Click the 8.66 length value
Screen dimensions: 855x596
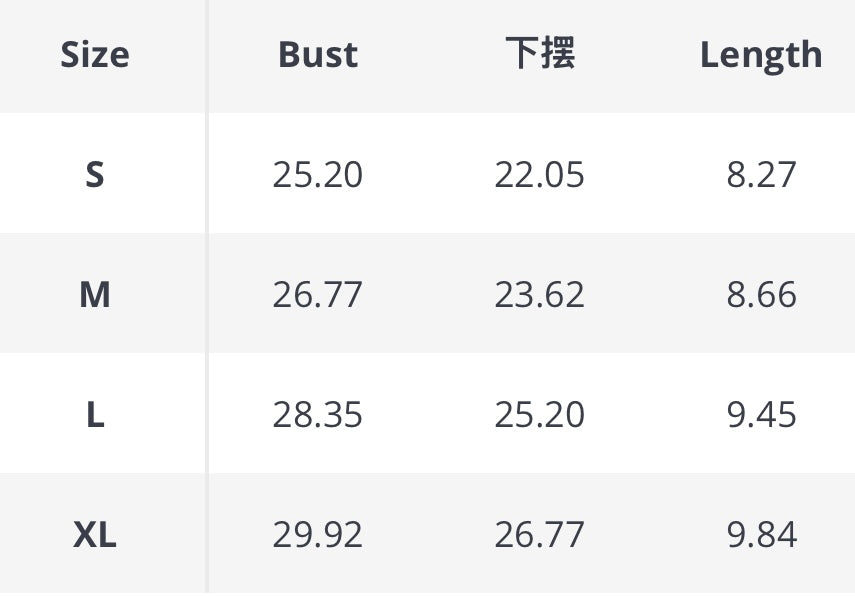click(x=761, y=295)
